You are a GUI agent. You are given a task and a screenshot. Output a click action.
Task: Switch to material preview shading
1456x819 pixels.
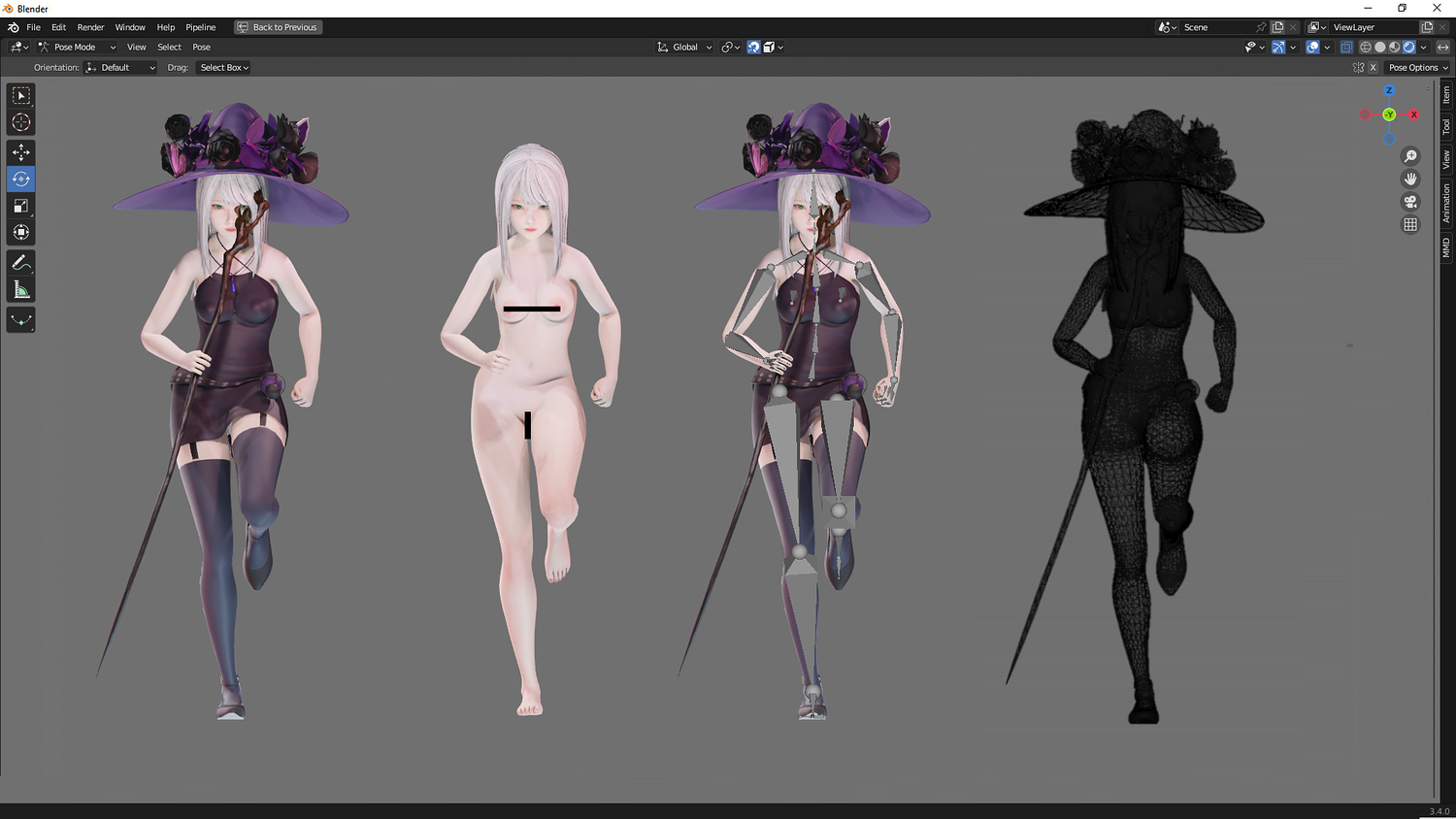1395,47
